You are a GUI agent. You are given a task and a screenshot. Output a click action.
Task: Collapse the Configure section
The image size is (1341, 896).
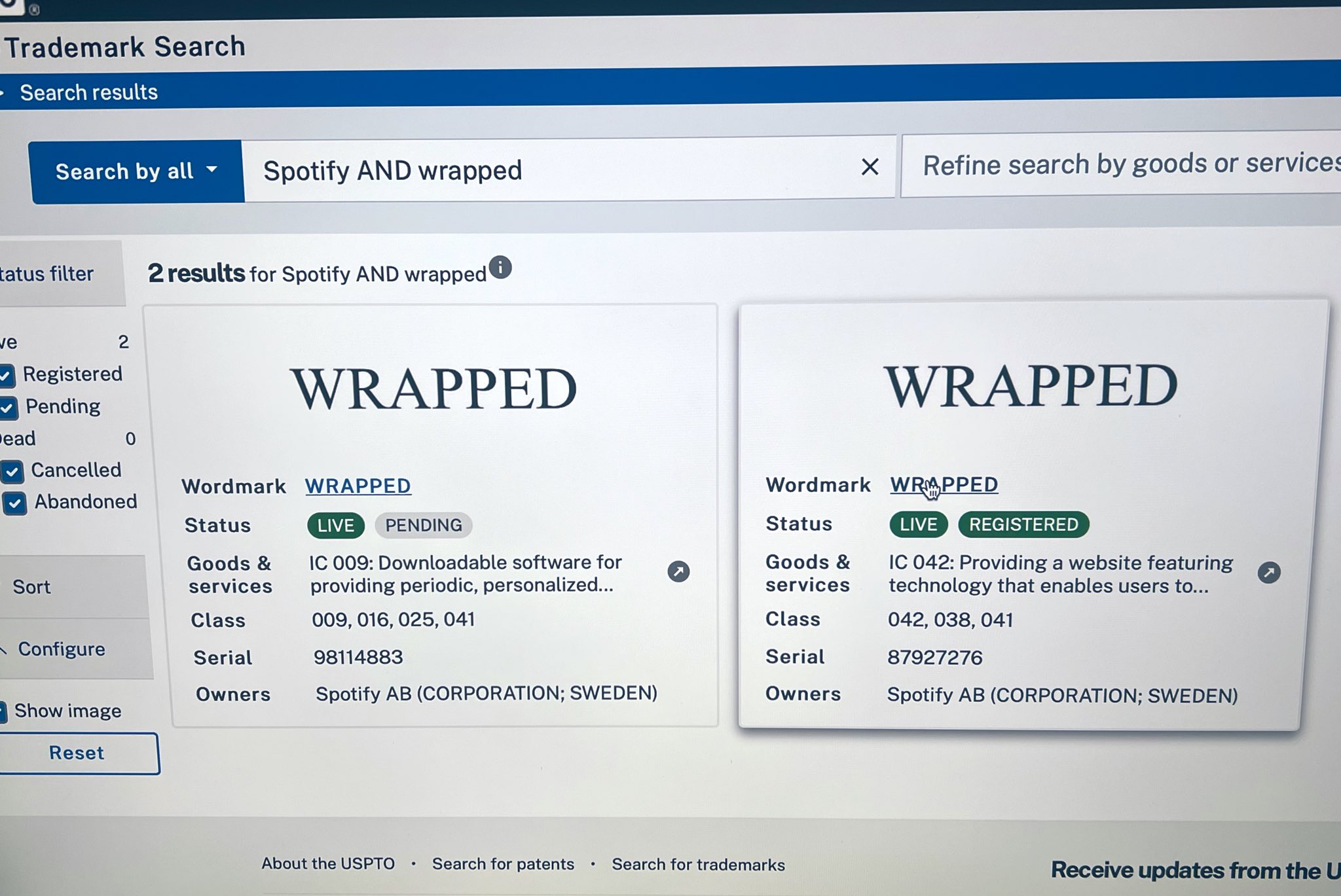click(60, 649)
